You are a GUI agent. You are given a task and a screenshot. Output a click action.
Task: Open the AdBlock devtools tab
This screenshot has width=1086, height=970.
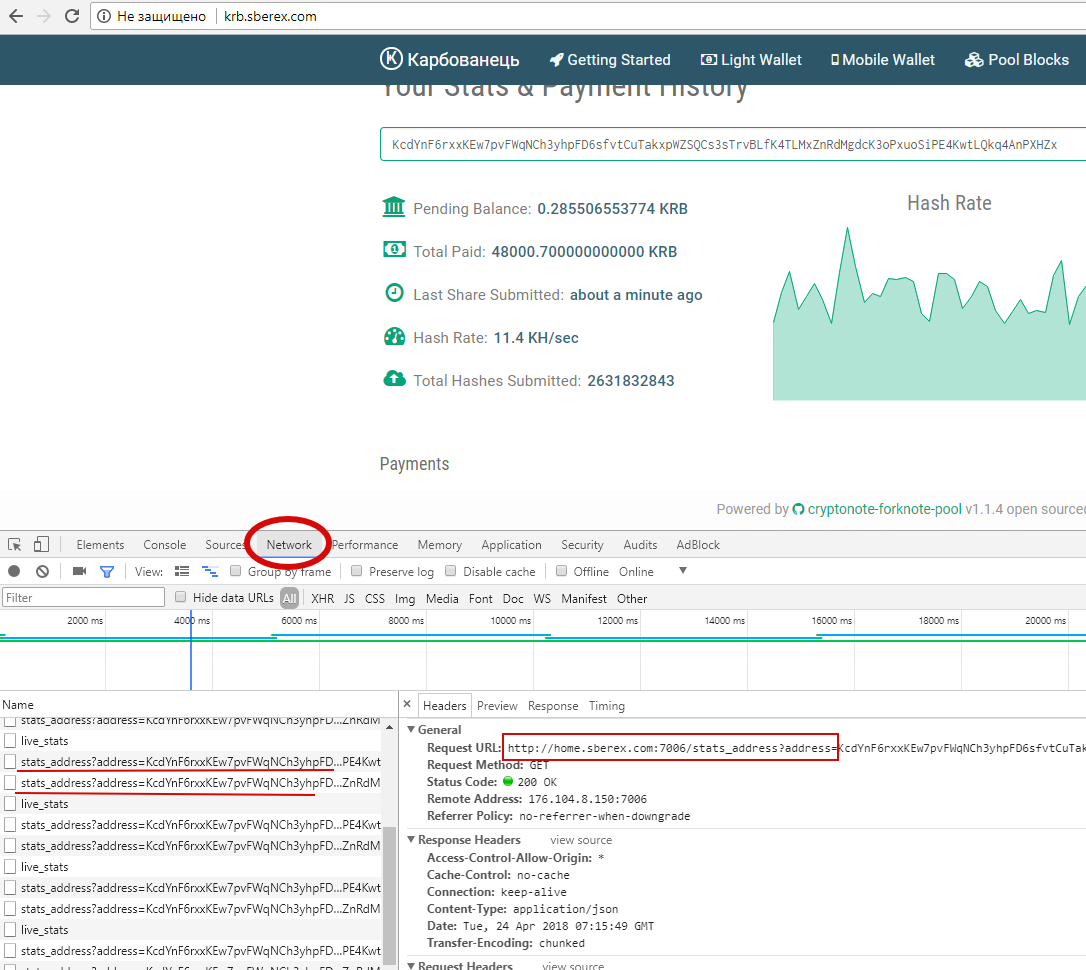tap(698, 545)
